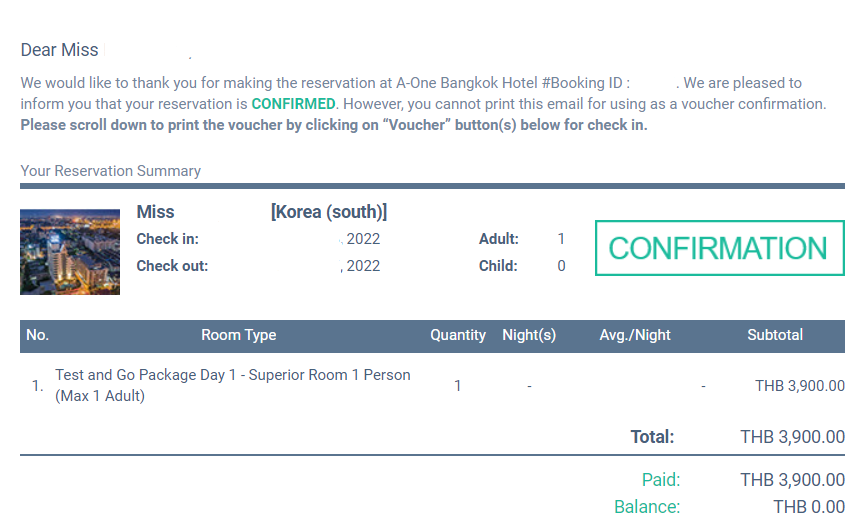Image resolution: width=864 pixels, height=529 pixels.
Task: Click the Avg./Night column header
Action: (x=635, y=335)
